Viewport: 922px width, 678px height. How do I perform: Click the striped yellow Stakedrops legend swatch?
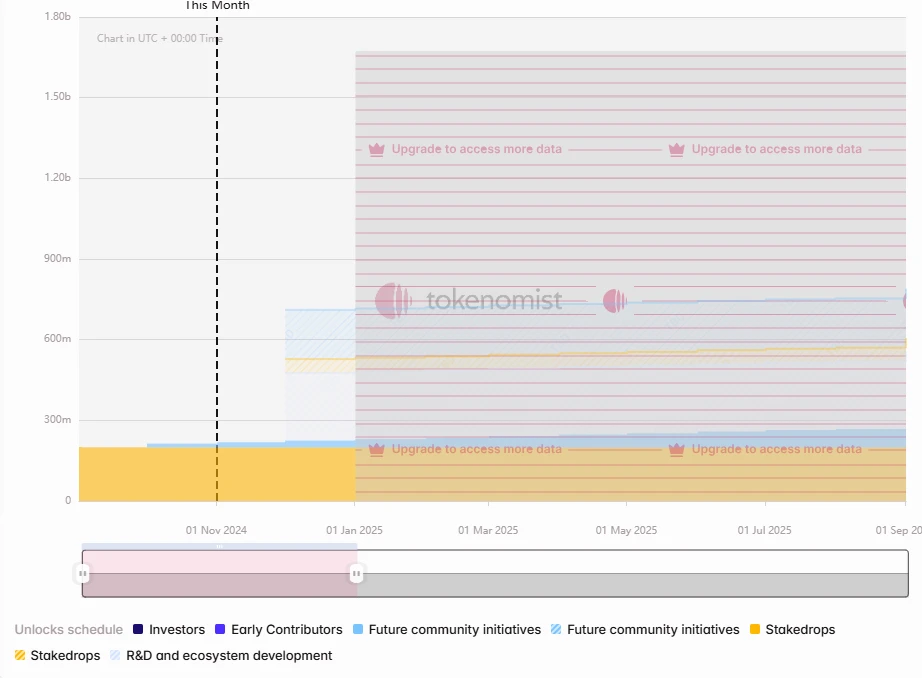coord(20,656)
